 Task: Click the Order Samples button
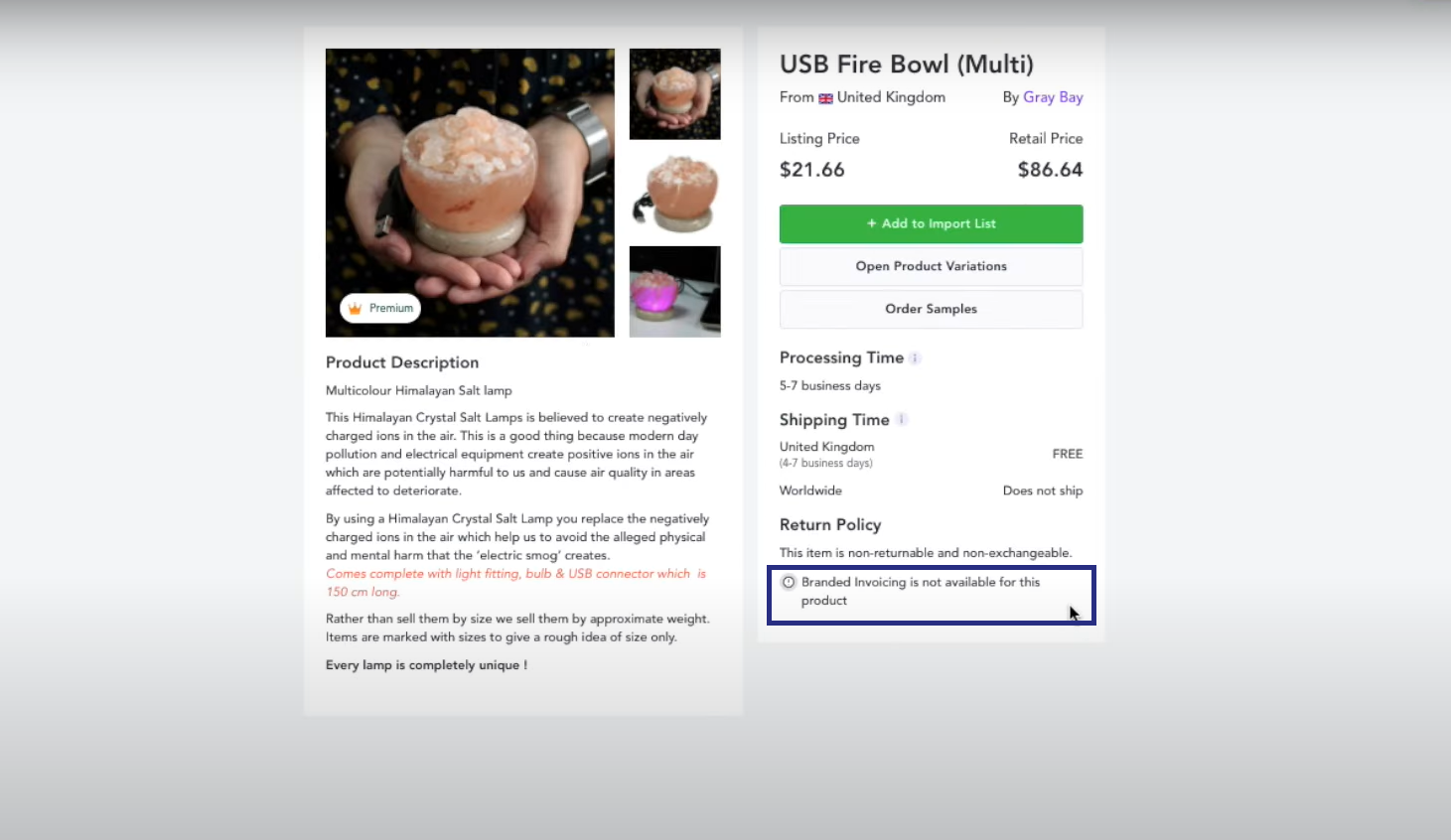(932, 309)
